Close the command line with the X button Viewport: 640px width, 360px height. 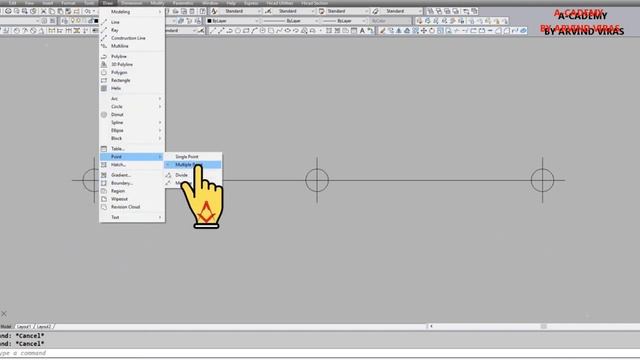point(4,313)
